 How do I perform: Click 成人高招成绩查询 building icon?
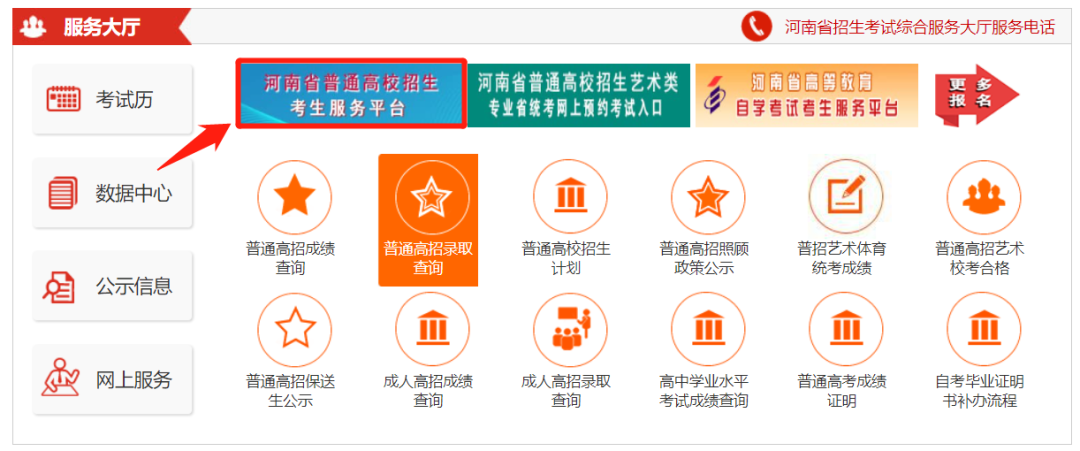(x=432, y=330)
